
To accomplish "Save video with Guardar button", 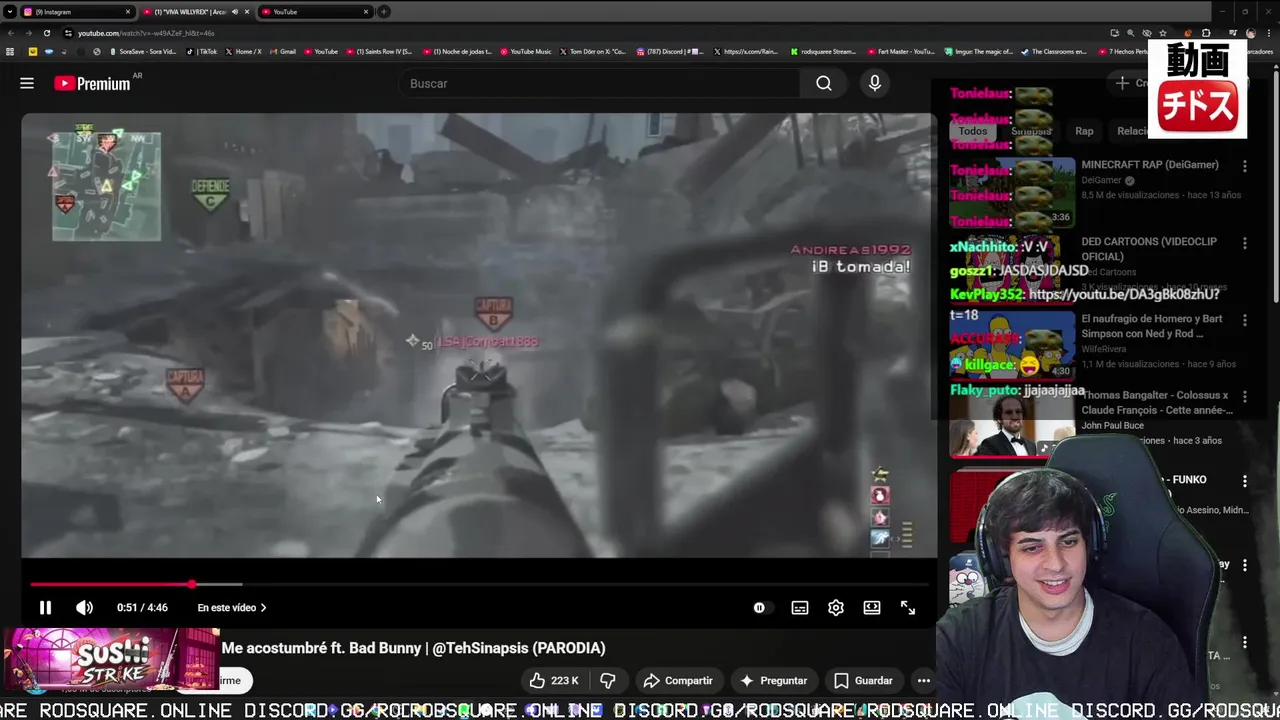I will click(x=863, y=681).
